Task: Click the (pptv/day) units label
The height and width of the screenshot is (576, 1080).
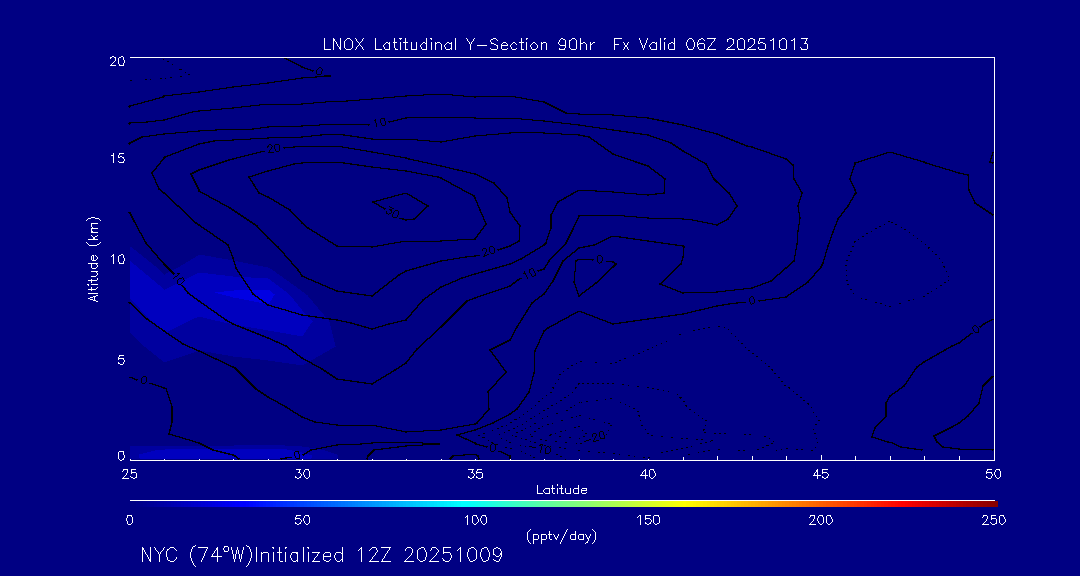Action: click(x=561, y=536)
